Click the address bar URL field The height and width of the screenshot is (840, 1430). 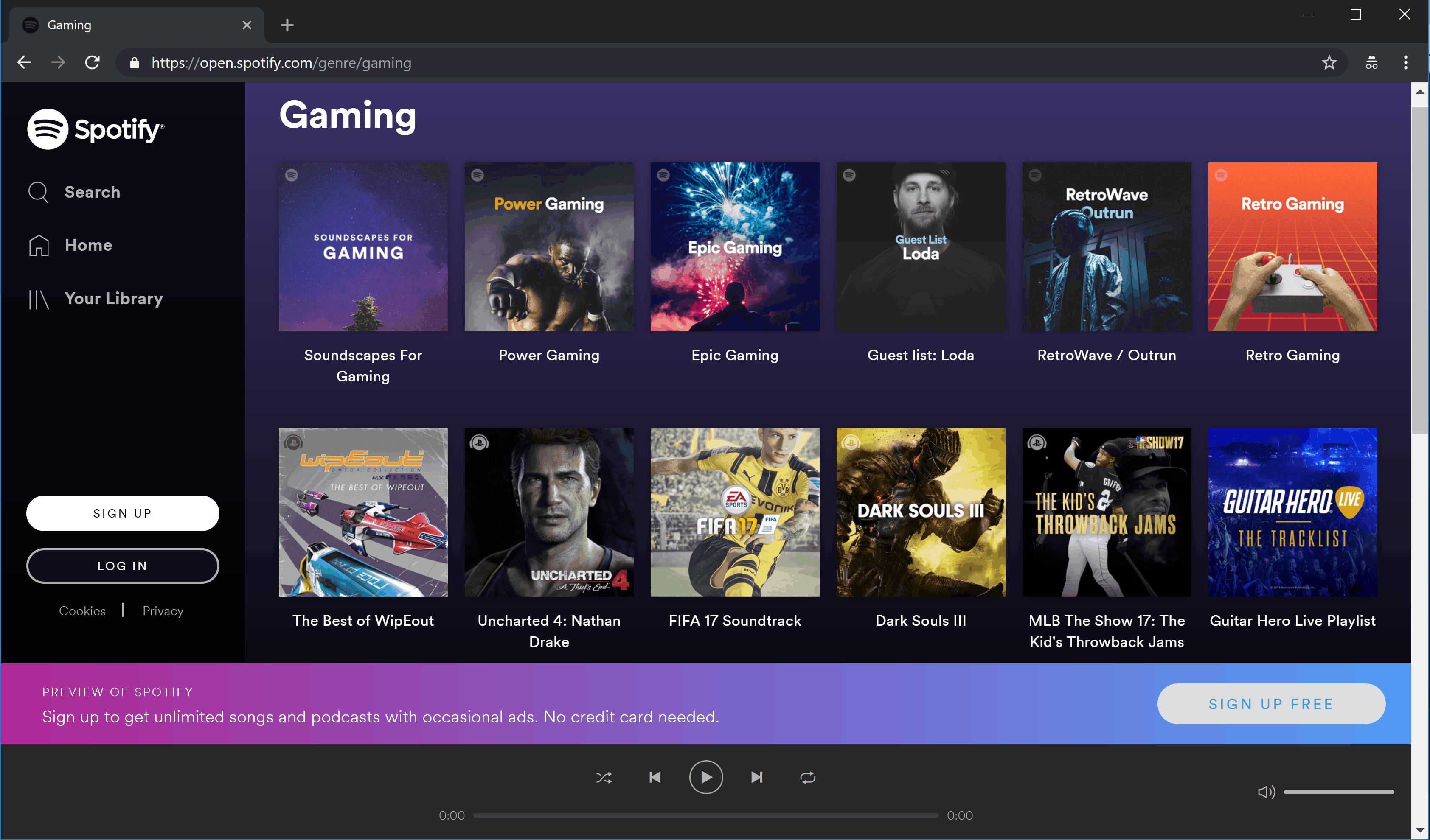coord(732,63)
